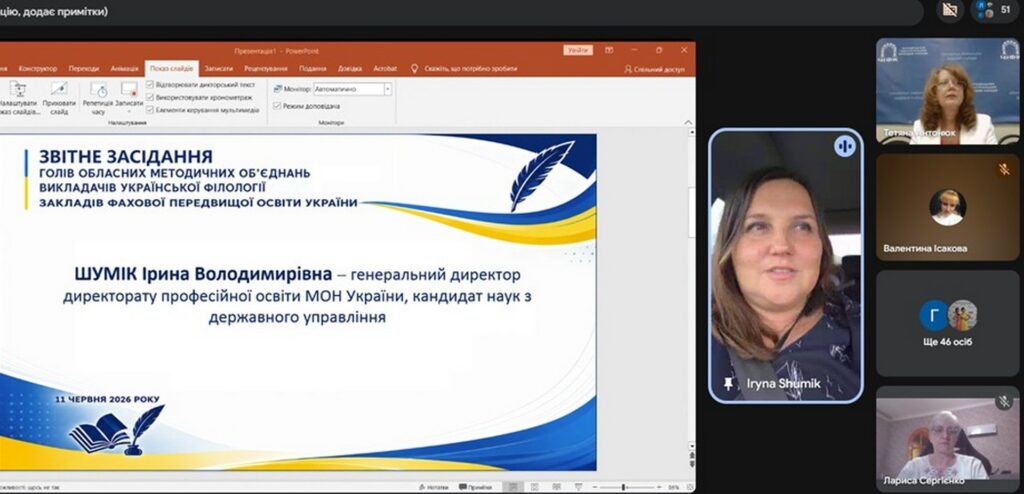
Task: Click the lightbulb Tell Me search icon
Action: pos(414,69)
